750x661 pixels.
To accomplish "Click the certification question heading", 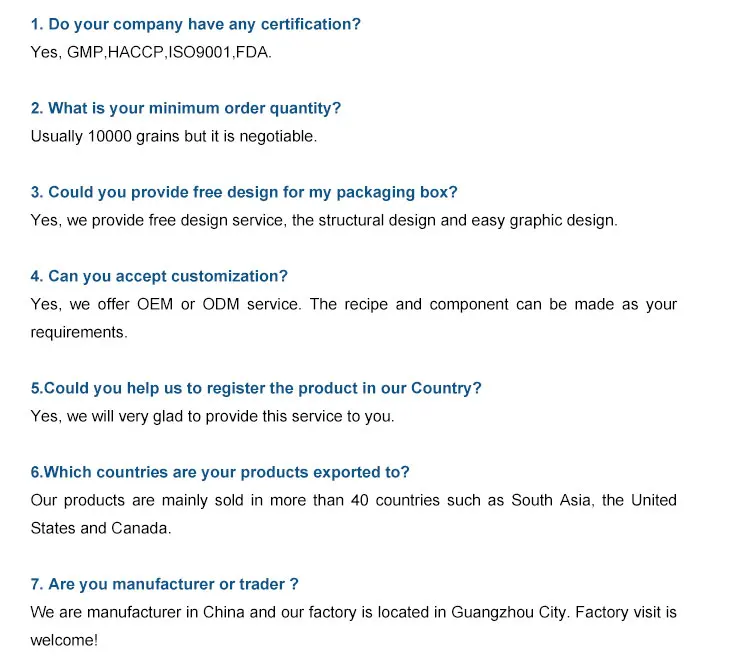I will point(195,24).
